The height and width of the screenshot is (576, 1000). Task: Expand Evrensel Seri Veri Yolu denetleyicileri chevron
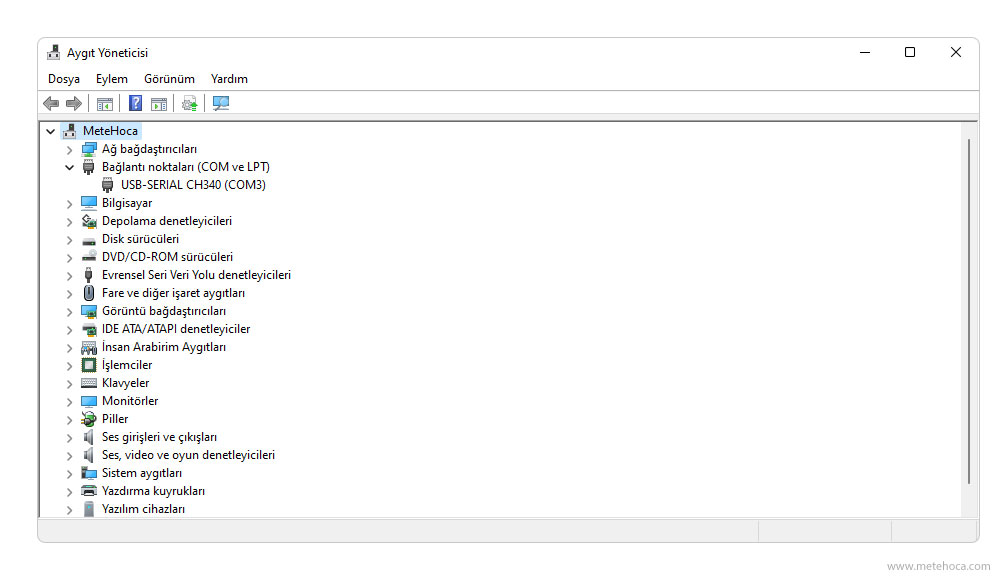[x=70, y=276]
